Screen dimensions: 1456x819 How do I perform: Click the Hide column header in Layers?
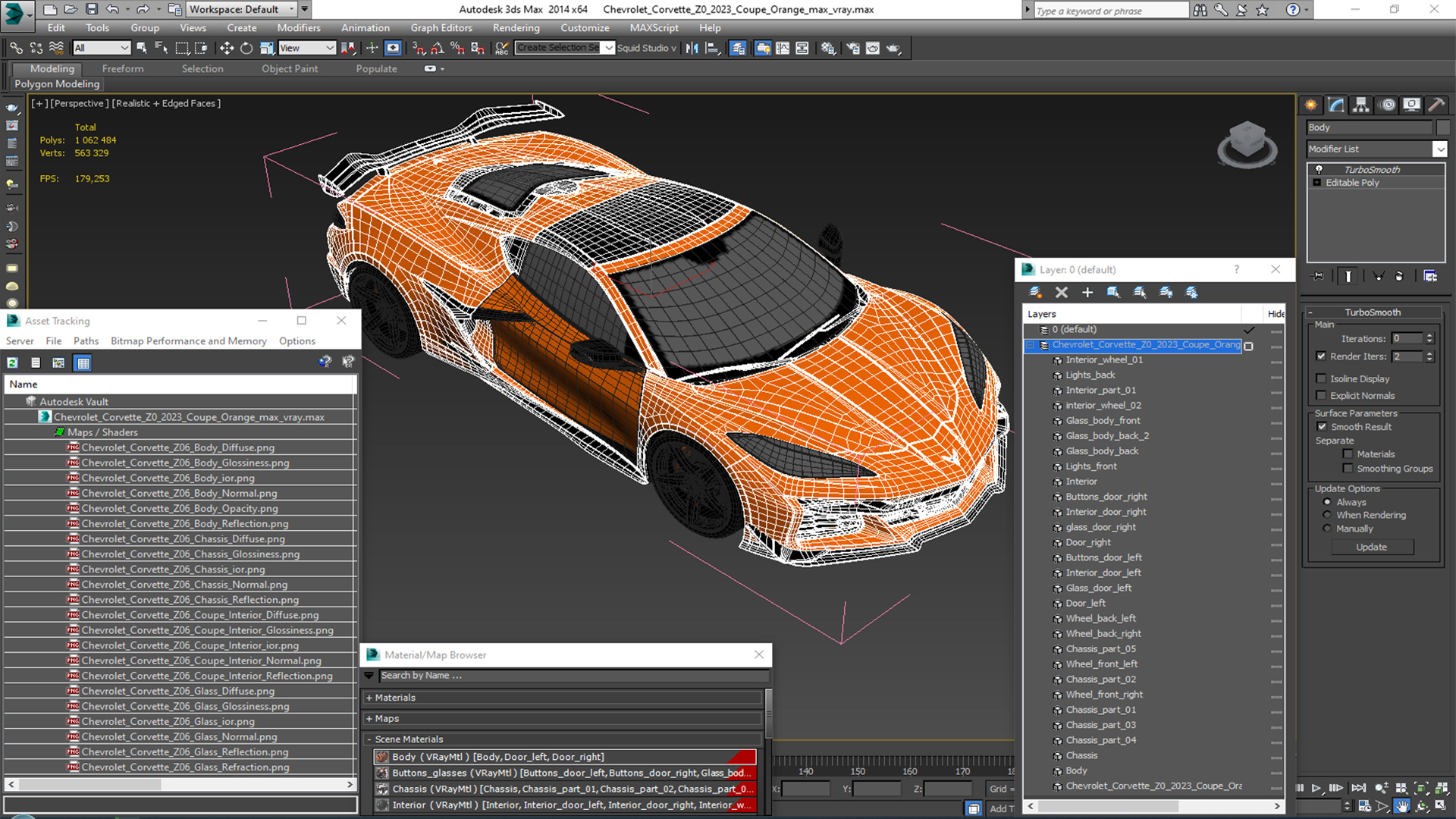tap(1276, 314)
